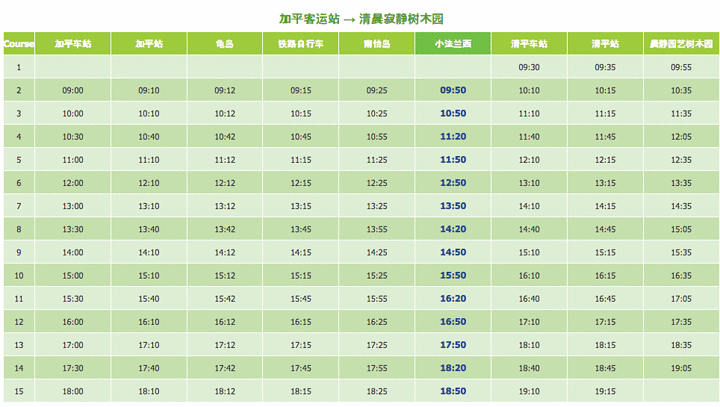Image resolution: width=720 pixels, height=407 pixels.
Task: Select the 晨静园艺树木园 column header
Action: pos(681,44)
